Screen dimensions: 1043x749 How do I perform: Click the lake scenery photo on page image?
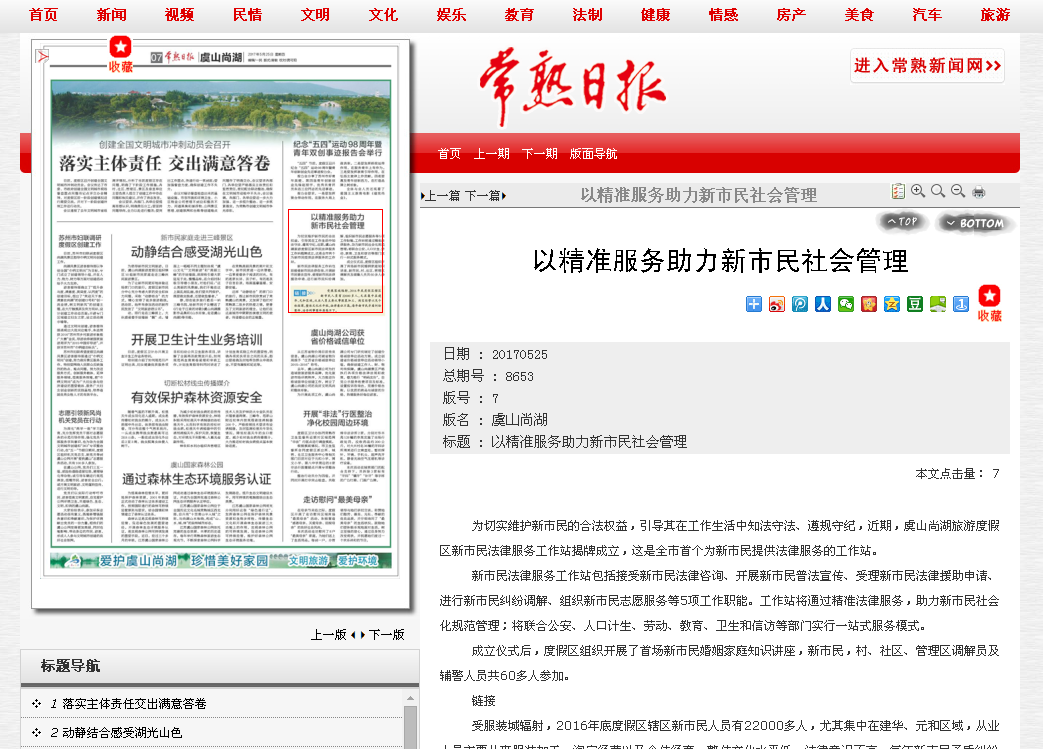[221, 110]
